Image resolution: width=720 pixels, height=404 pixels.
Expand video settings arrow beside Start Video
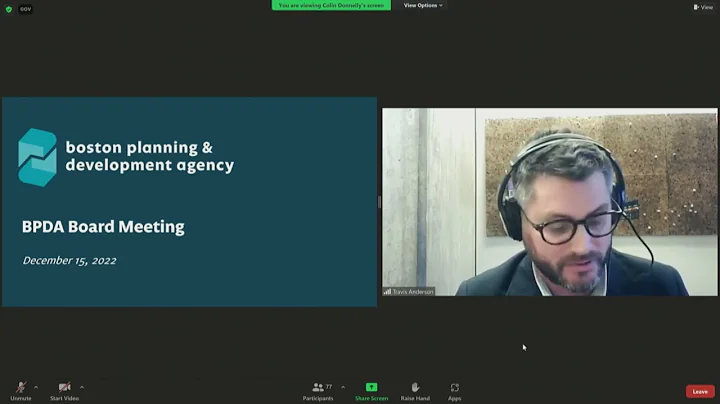click(x=82, y=387)
